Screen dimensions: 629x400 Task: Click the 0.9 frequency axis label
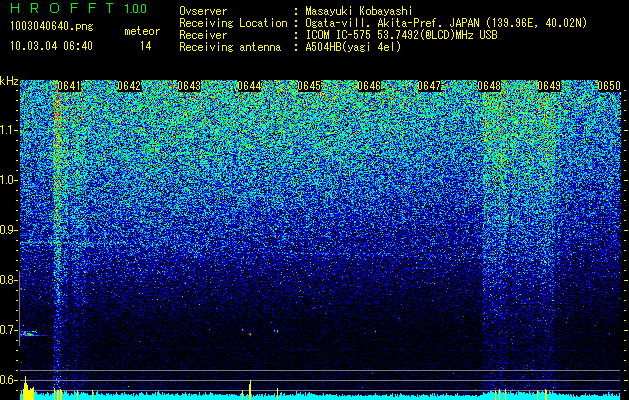click(x=8, y=230)
